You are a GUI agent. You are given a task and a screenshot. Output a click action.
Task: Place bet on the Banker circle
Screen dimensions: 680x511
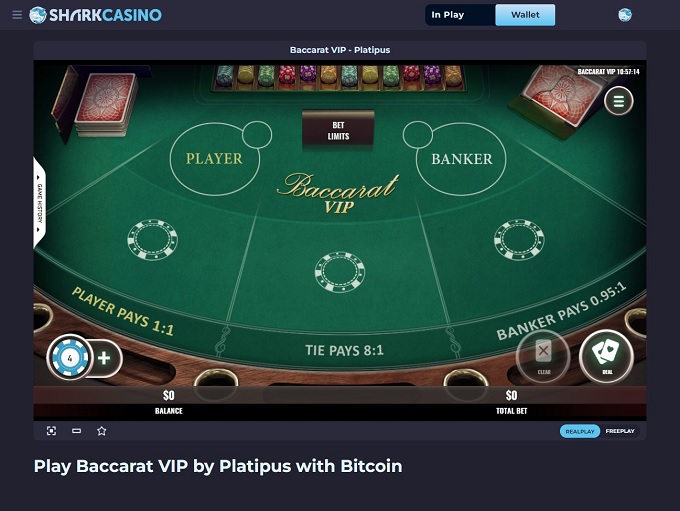[x=461, y=159]
